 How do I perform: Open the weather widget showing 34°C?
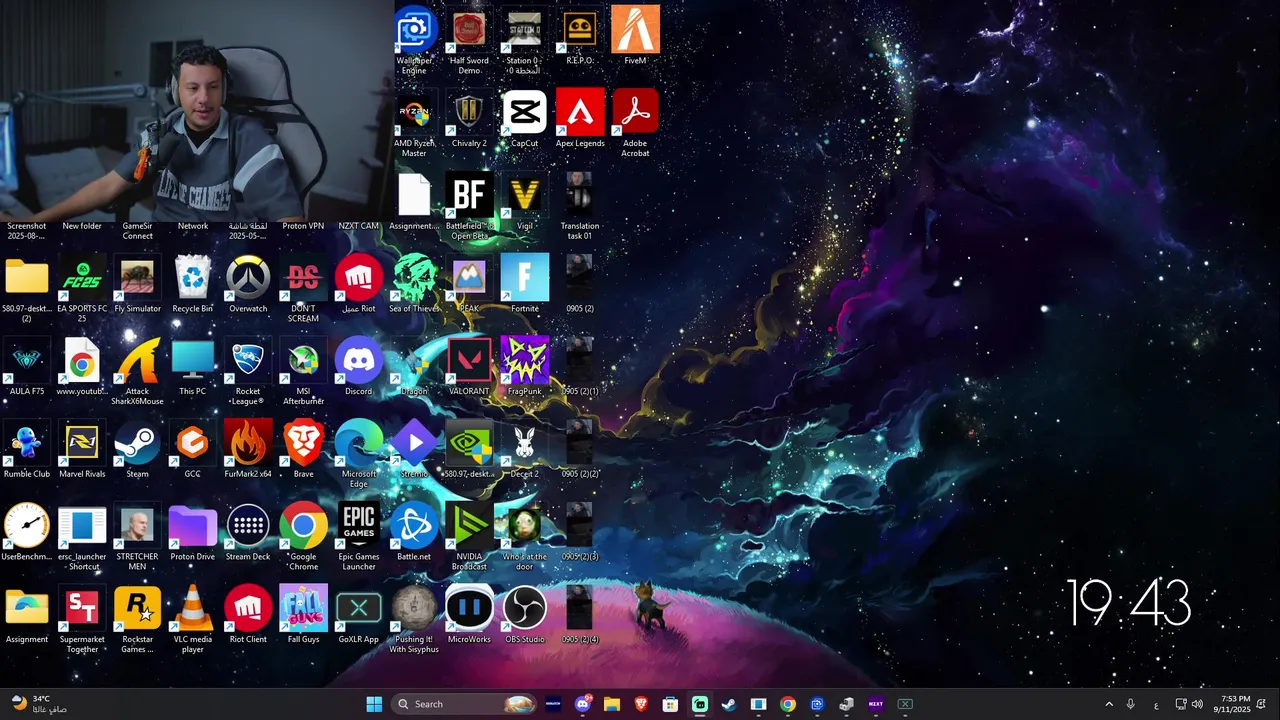coord(38,704)
